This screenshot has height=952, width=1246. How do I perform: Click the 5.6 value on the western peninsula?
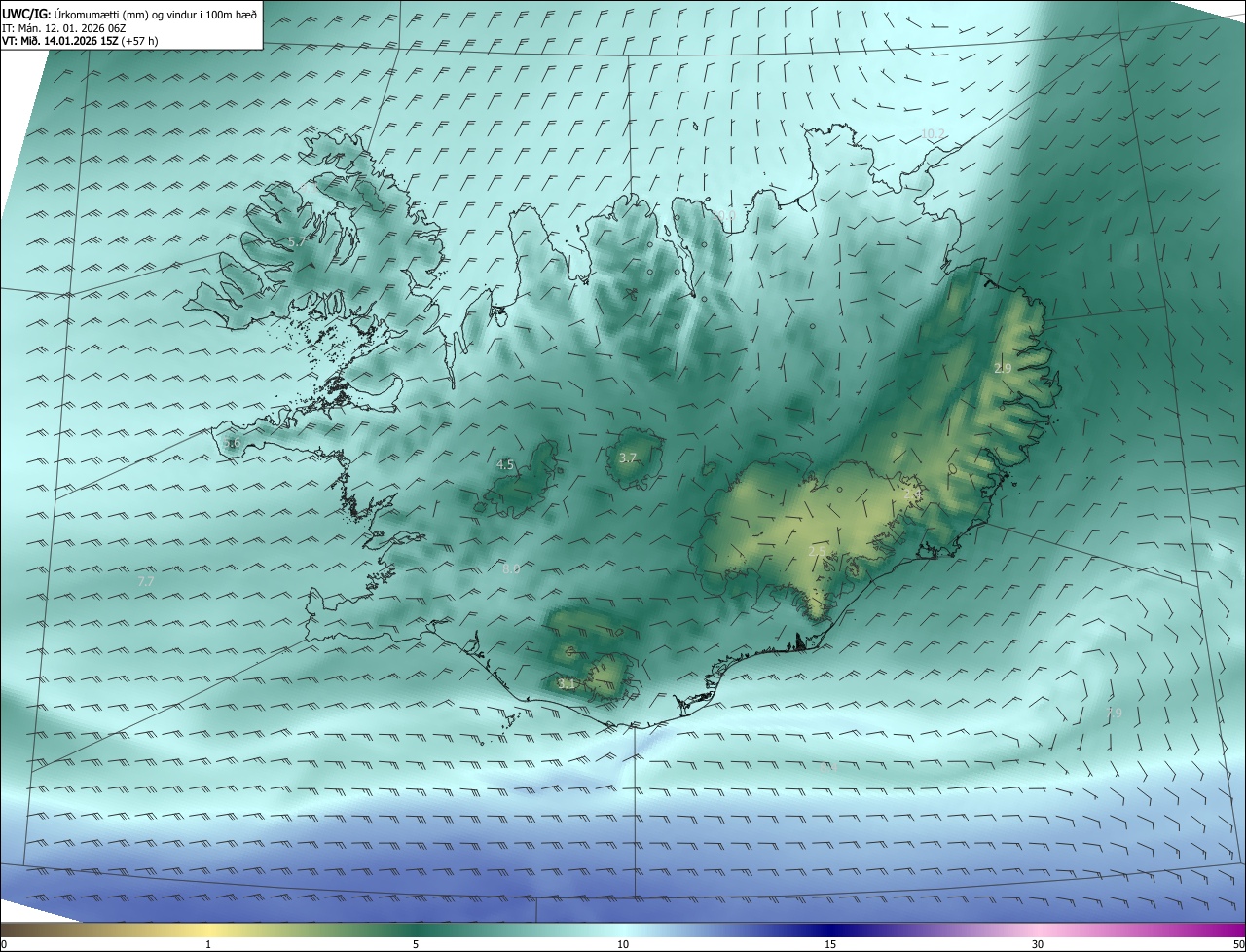pyautogui.click(x=232, y=443)
